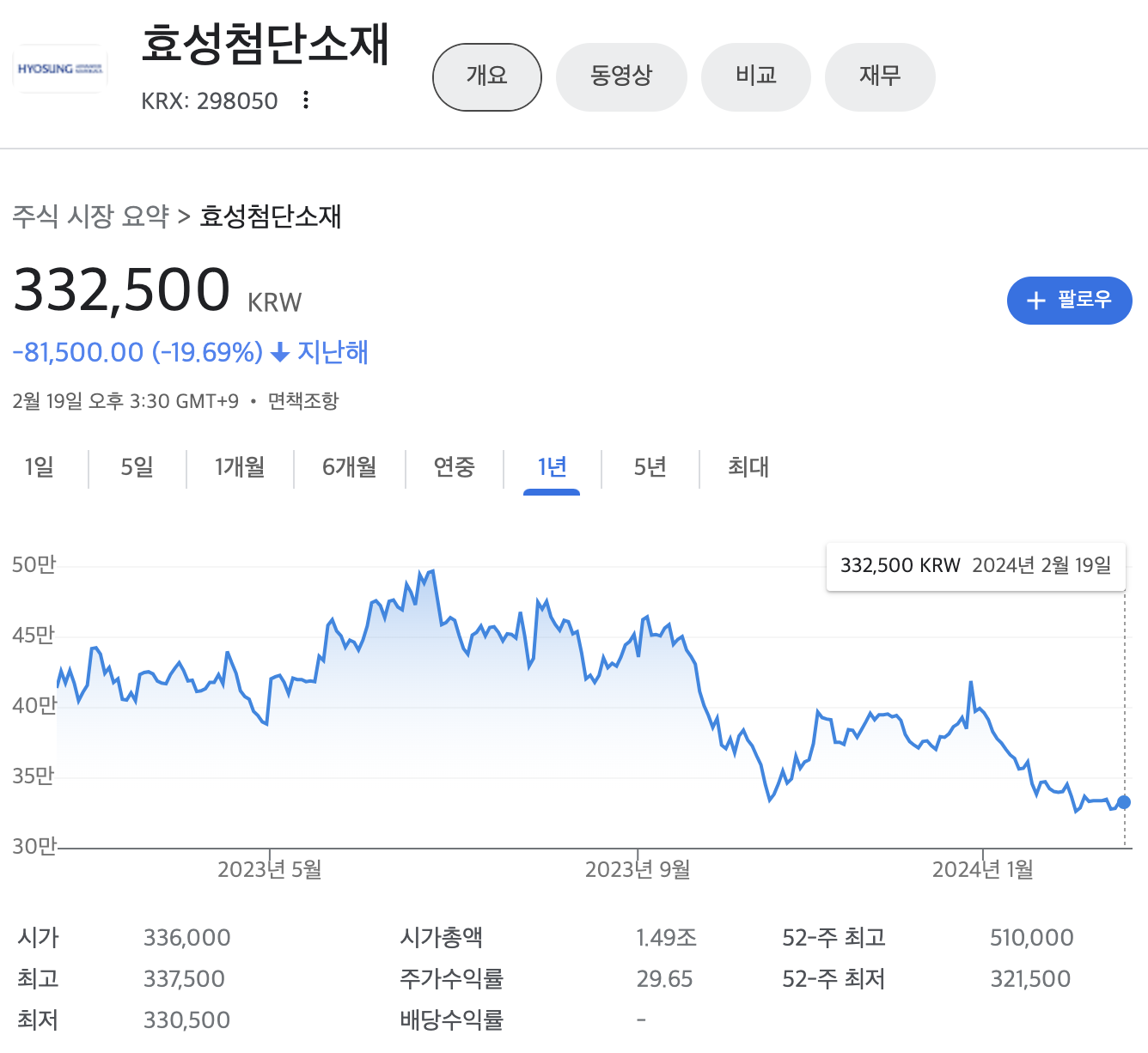The height and width of the screenshot is (1053, 1148).
Task: Select the 5년 chart range
Action: pyautogui.click(x=650, y=467)
